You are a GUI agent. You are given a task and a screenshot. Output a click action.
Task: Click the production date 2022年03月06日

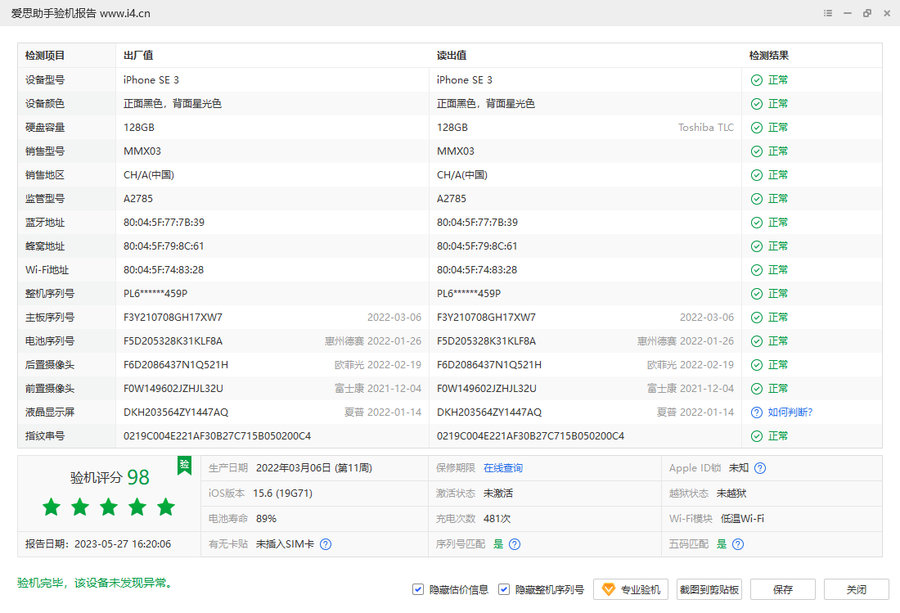coord(314,468)
